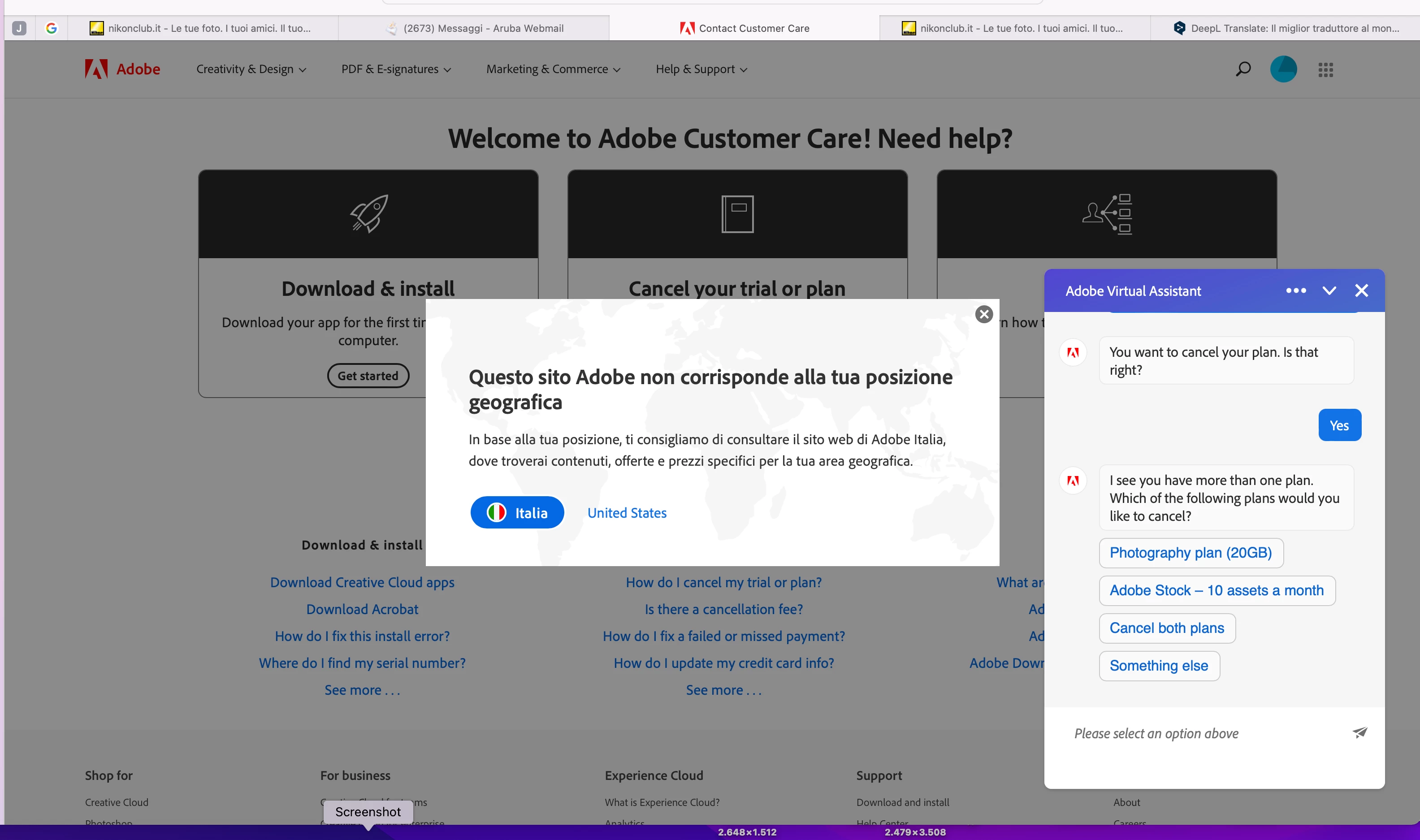Minimize the Adobe Virtual Assistant chat
This screenshot has width=1420, height=840.
coord(1329,290)
